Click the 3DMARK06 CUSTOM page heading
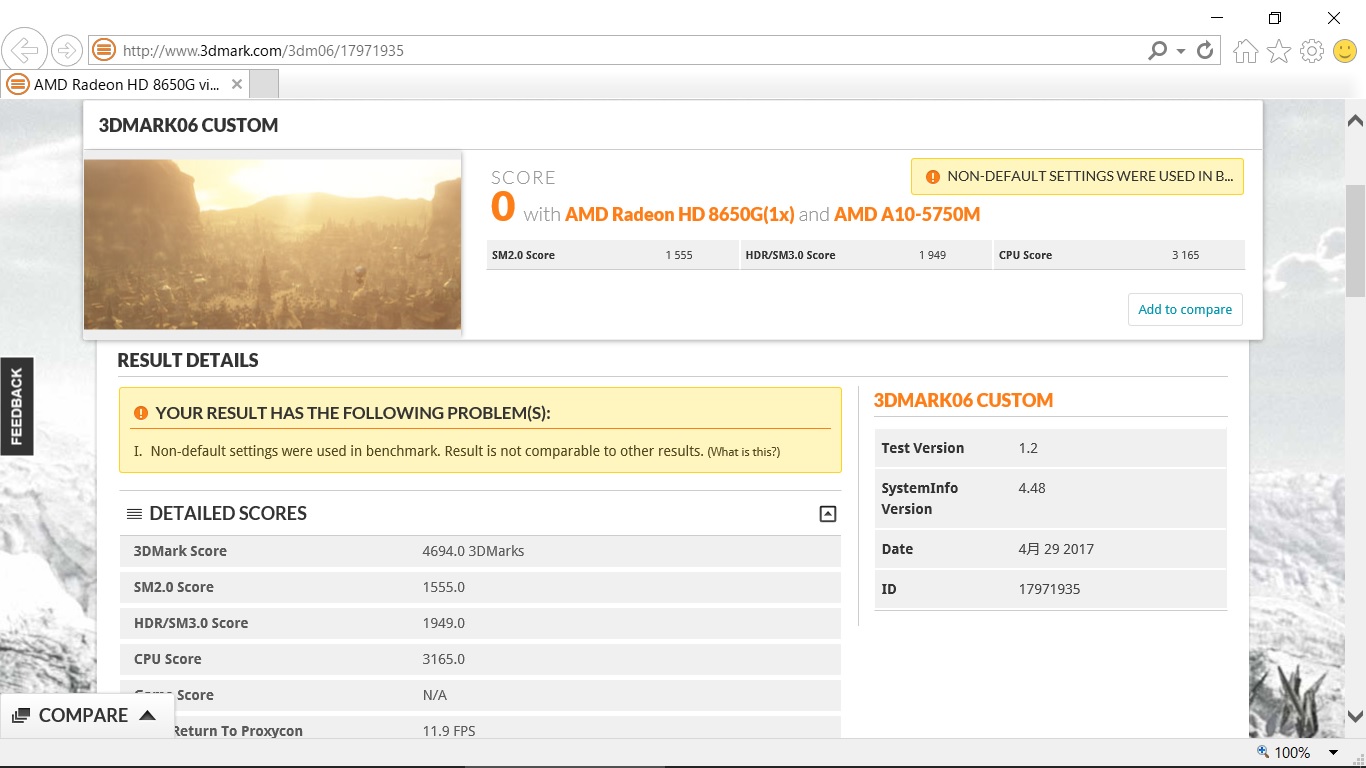 (188, 125)
